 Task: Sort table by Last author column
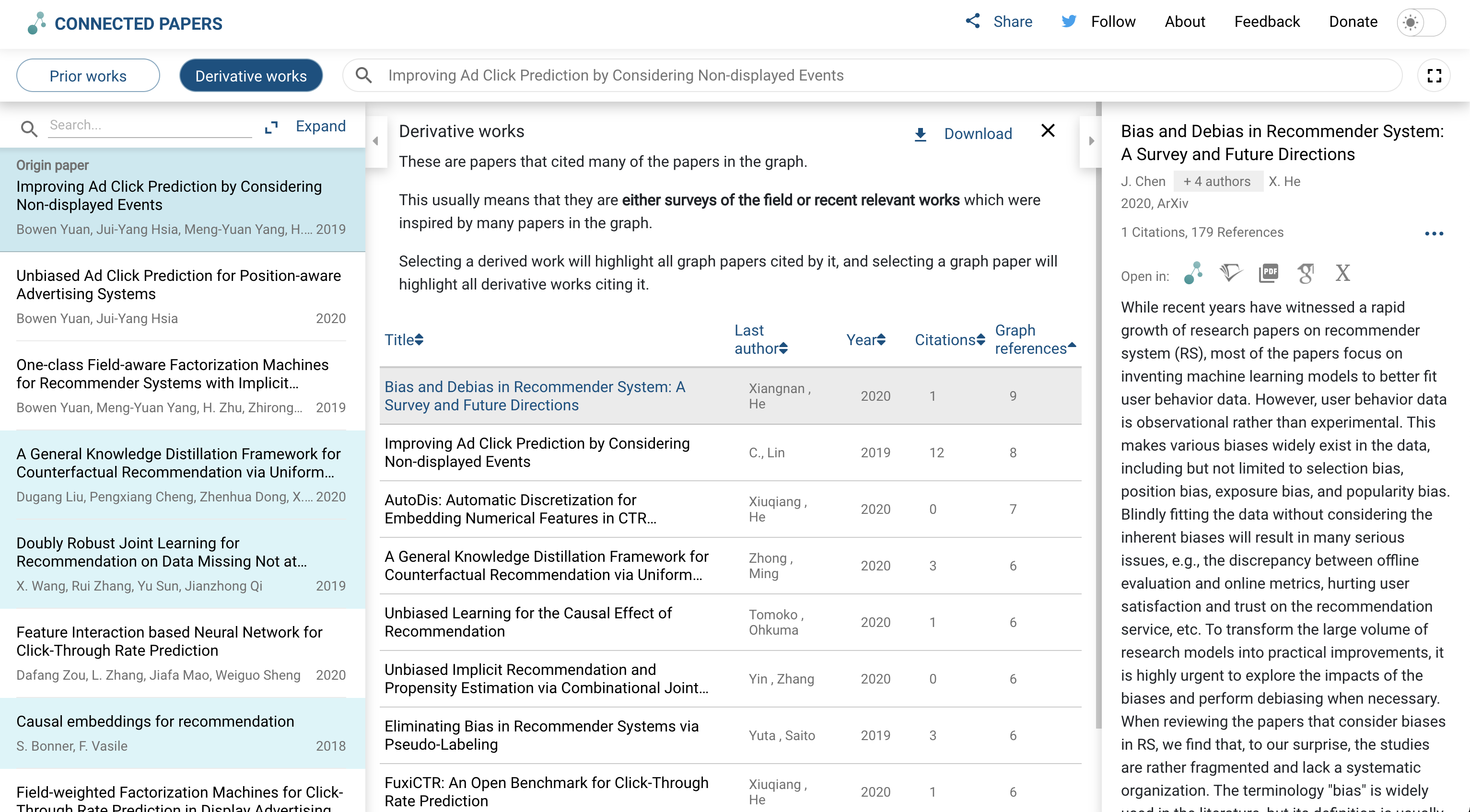pyautogui.click(x=761, y=339)
